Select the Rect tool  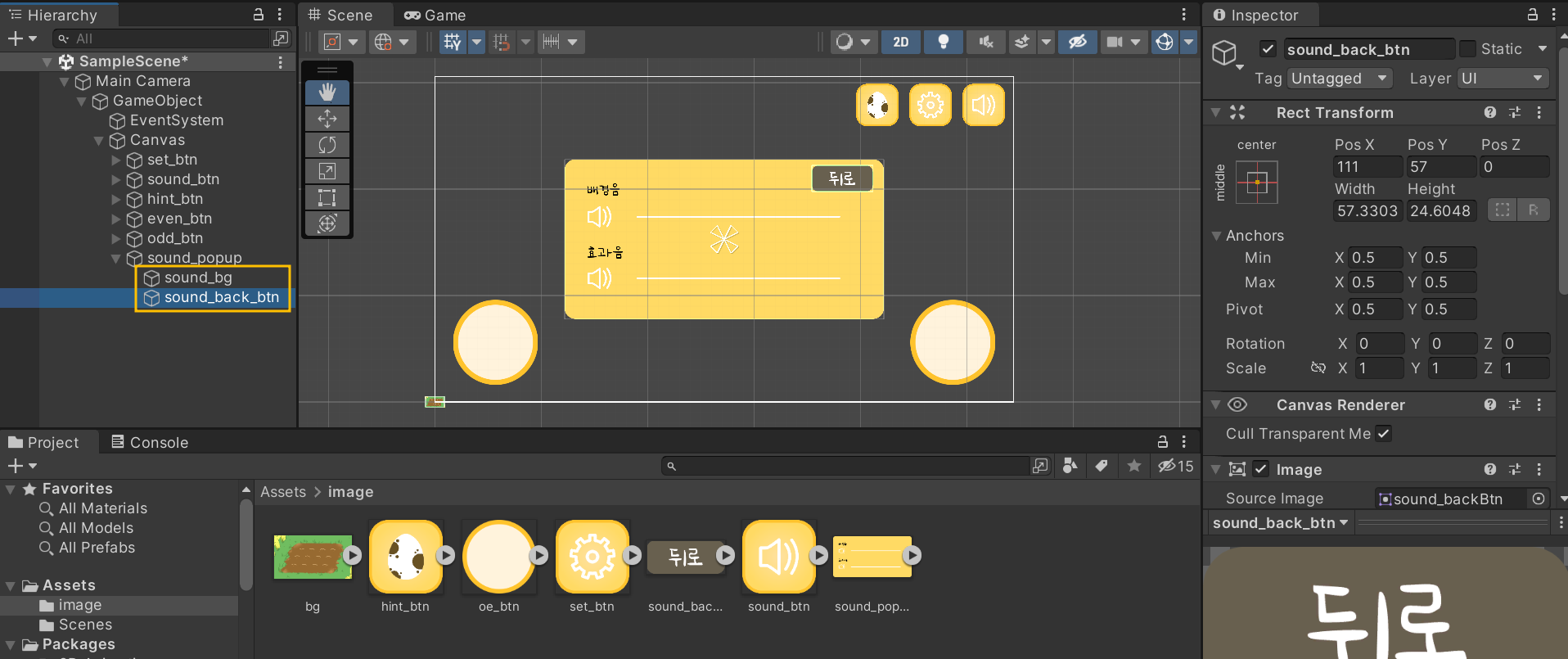coord(327,197)
